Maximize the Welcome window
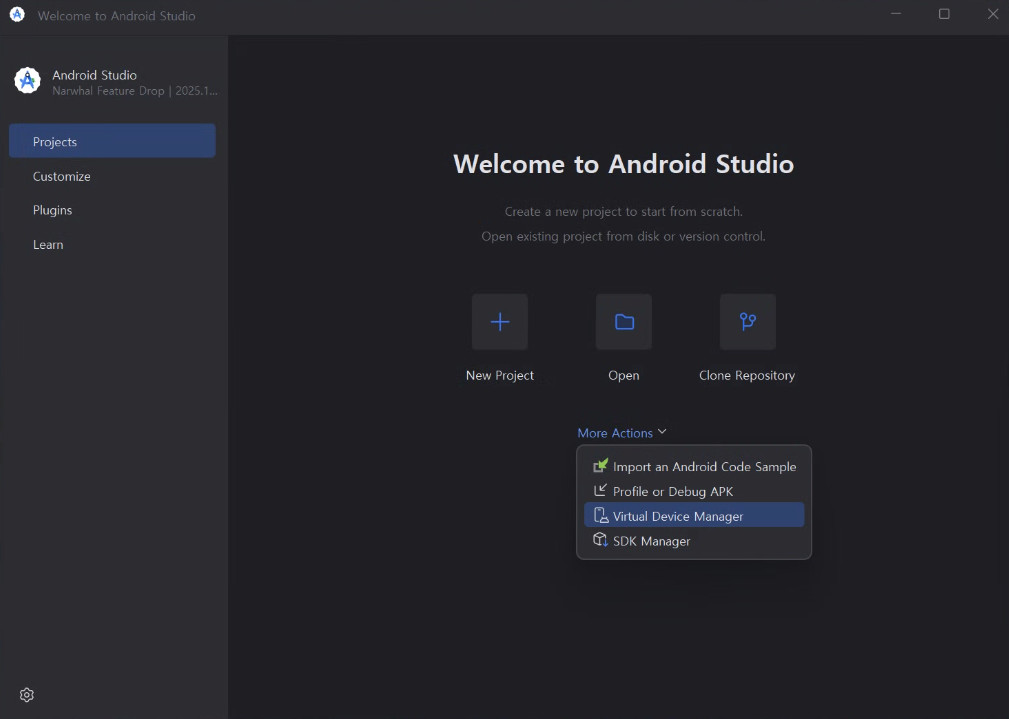This screenshot has width=1009, height=719. point(944,14)
